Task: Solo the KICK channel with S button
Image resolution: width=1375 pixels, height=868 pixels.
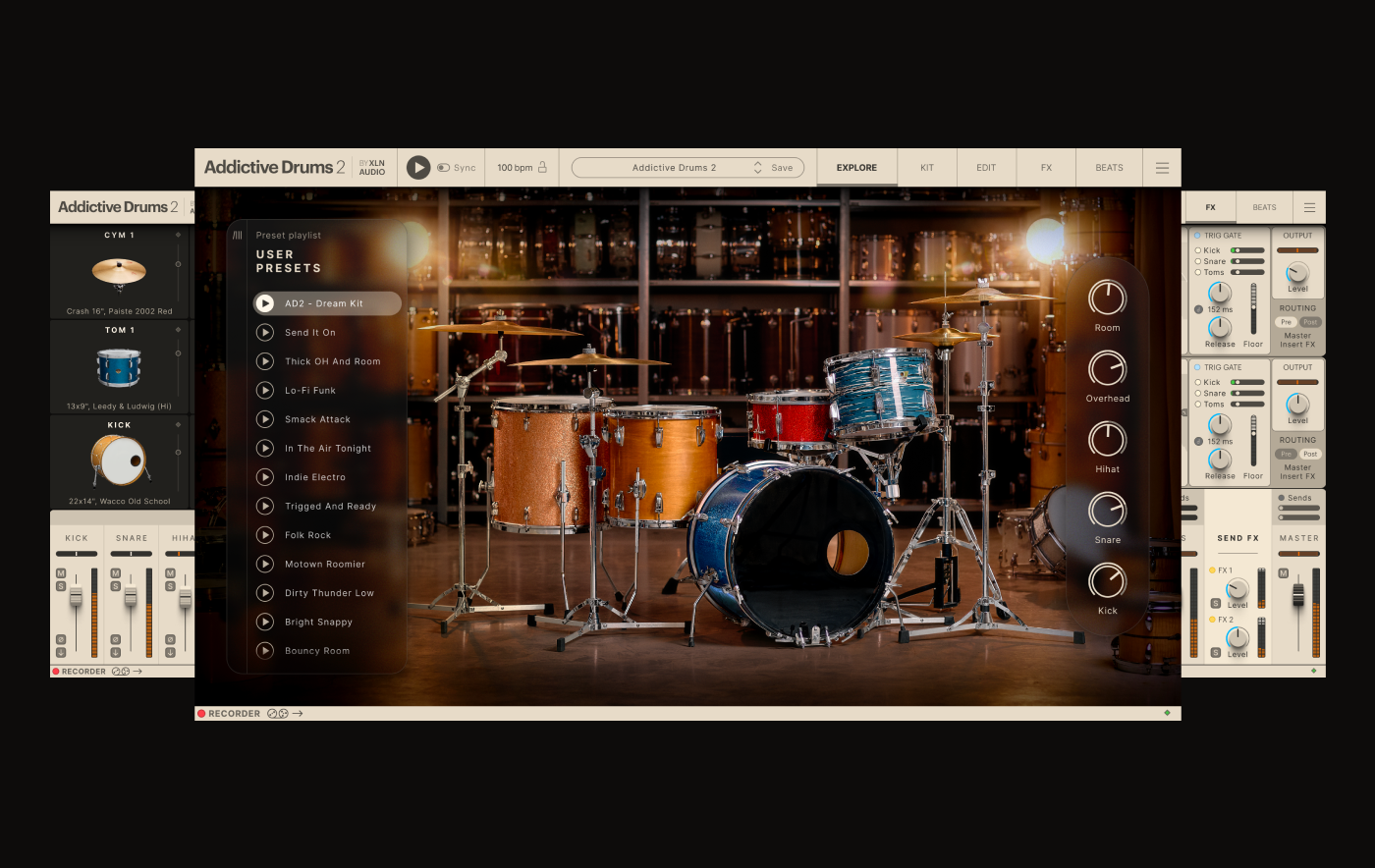Action: click(61, 586)
